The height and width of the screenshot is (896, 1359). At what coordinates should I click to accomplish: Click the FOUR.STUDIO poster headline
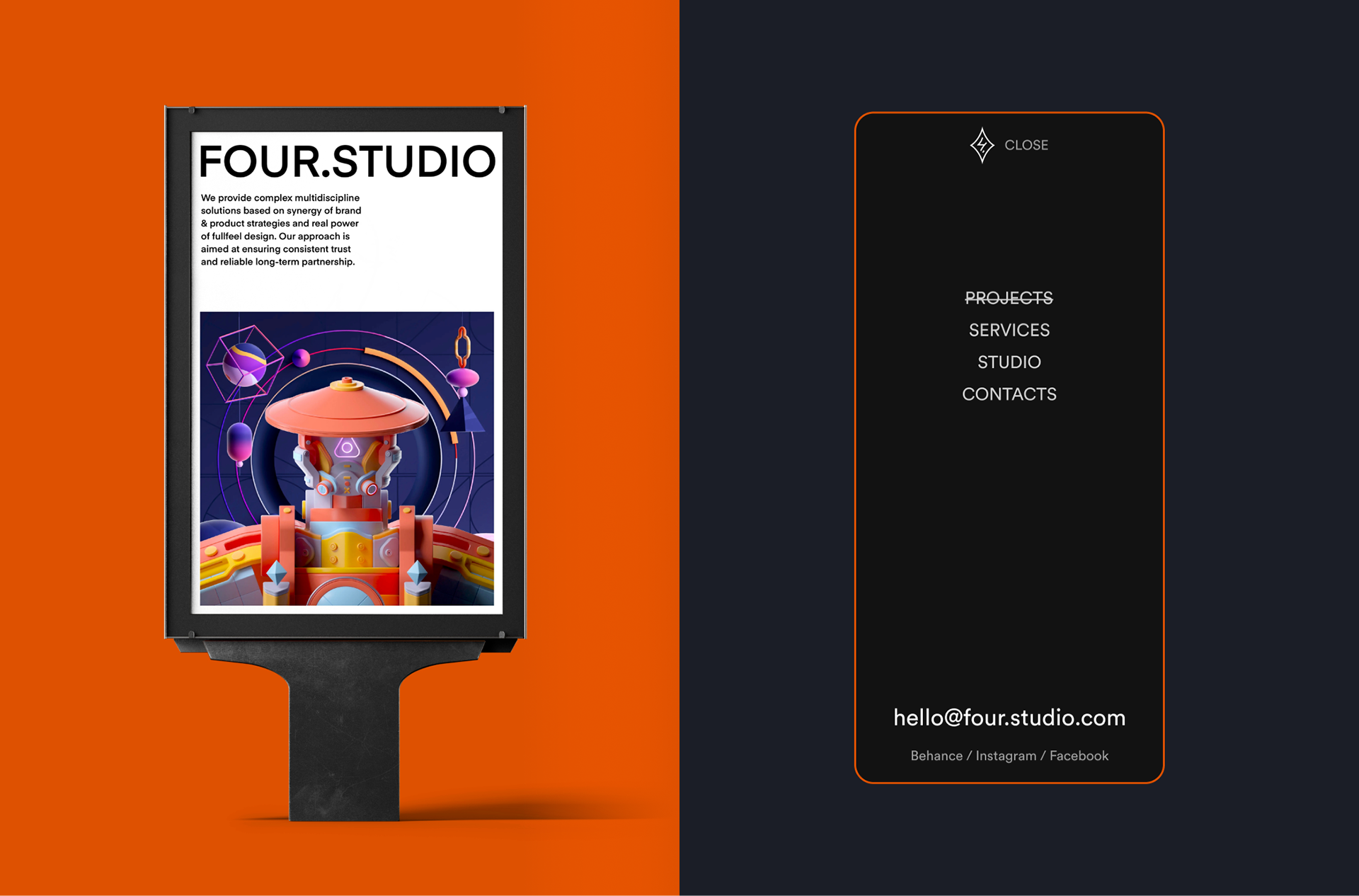pos(347,161)
